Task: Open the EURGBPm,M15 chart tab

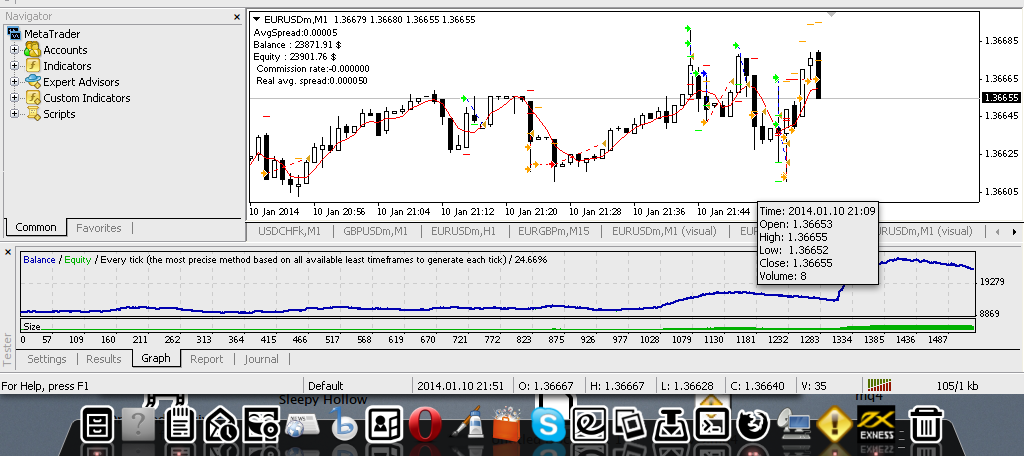Action: (555, 231)
